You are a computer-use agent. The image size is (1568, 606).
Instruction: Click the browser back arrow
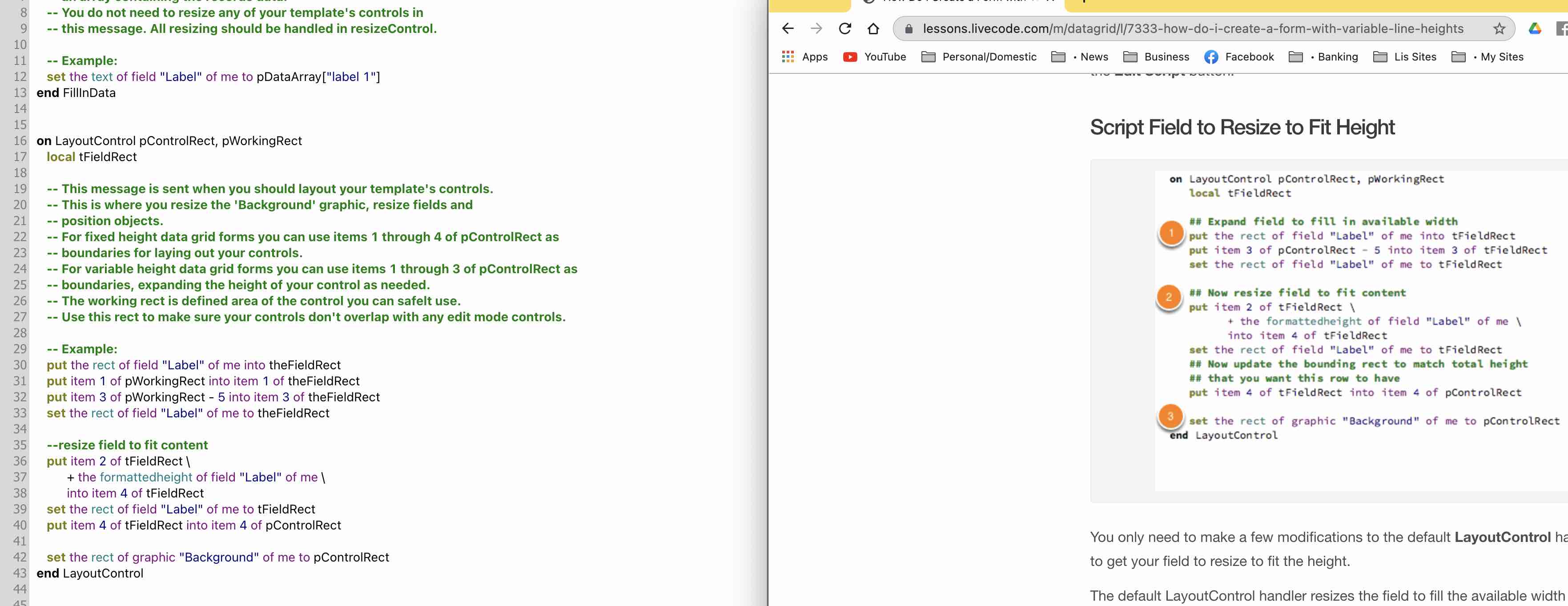pos(788,28)
